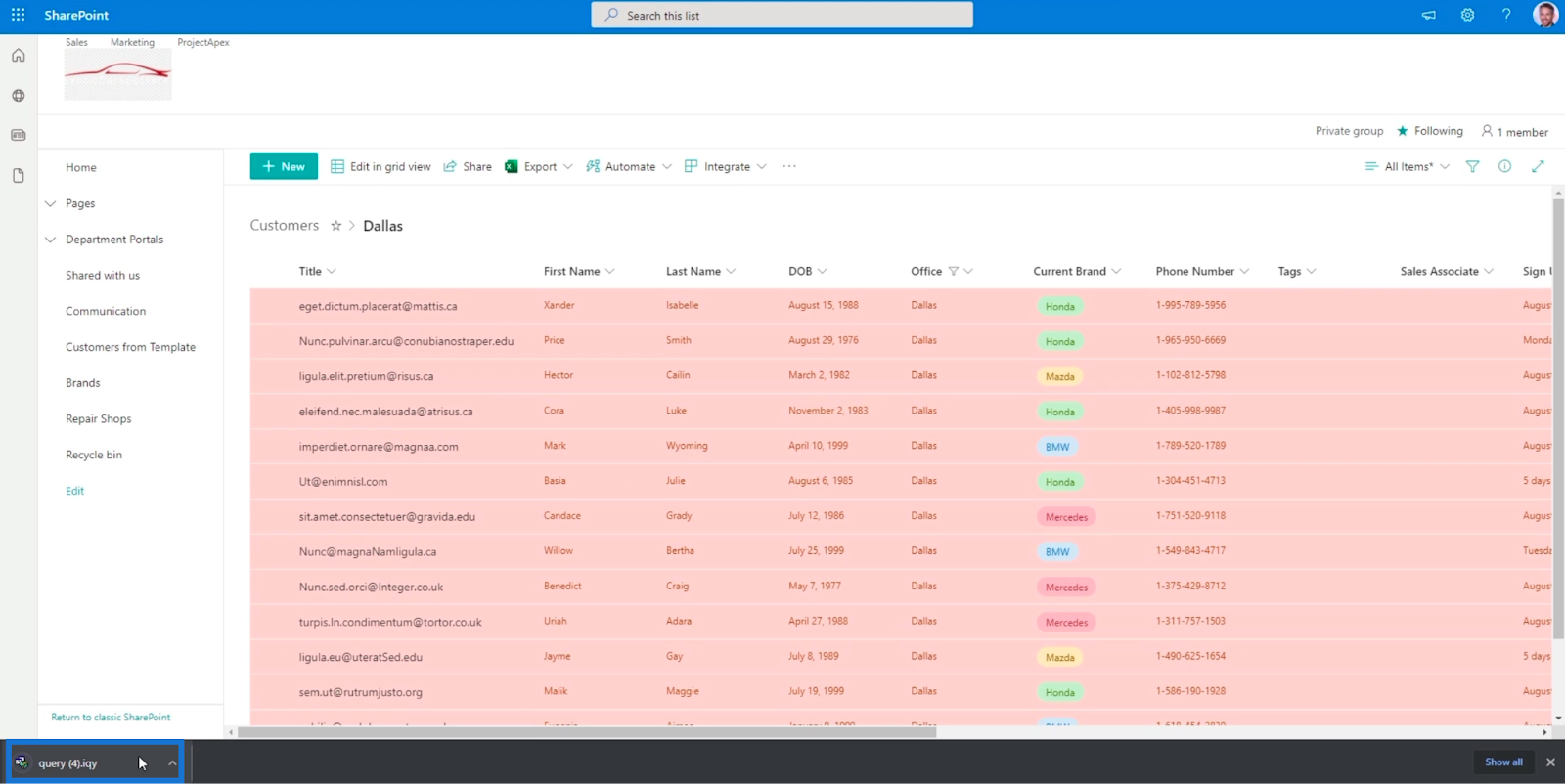Viewport: 1565px width, 784px height.
Task: Open Repair Shops
Action: [98, 419]
